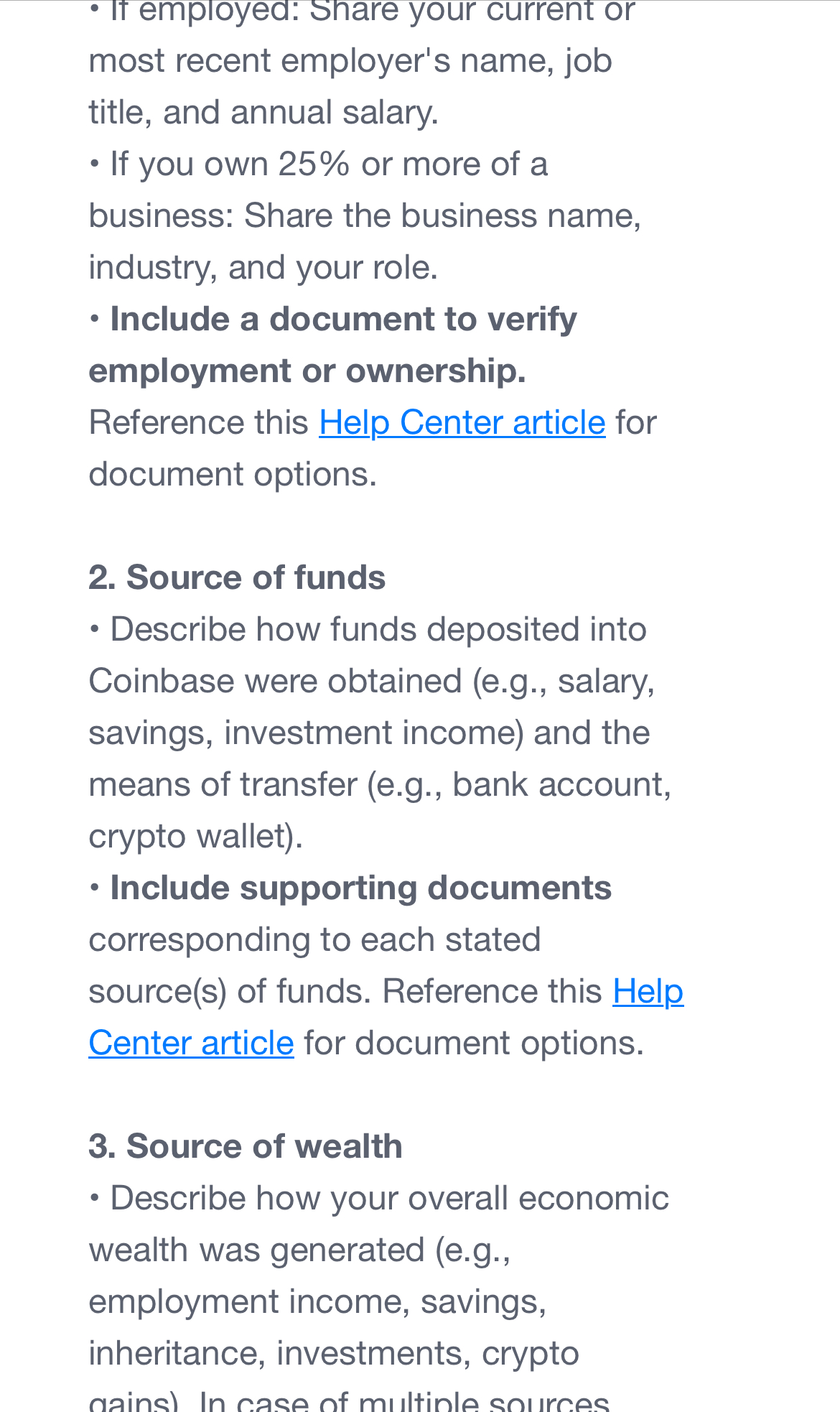The height and width of the screenshot is (1412, 840).
Task: Click the 'most recent employer's name, job' line
Action: (350, 61)
